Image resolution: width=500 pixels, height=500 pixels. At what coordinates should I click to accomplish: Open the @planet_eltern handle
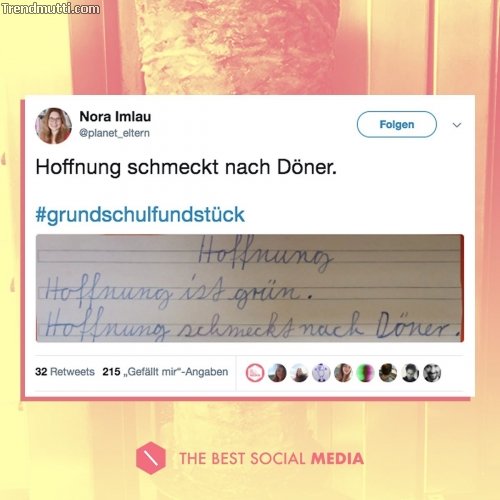coord(114,133)
